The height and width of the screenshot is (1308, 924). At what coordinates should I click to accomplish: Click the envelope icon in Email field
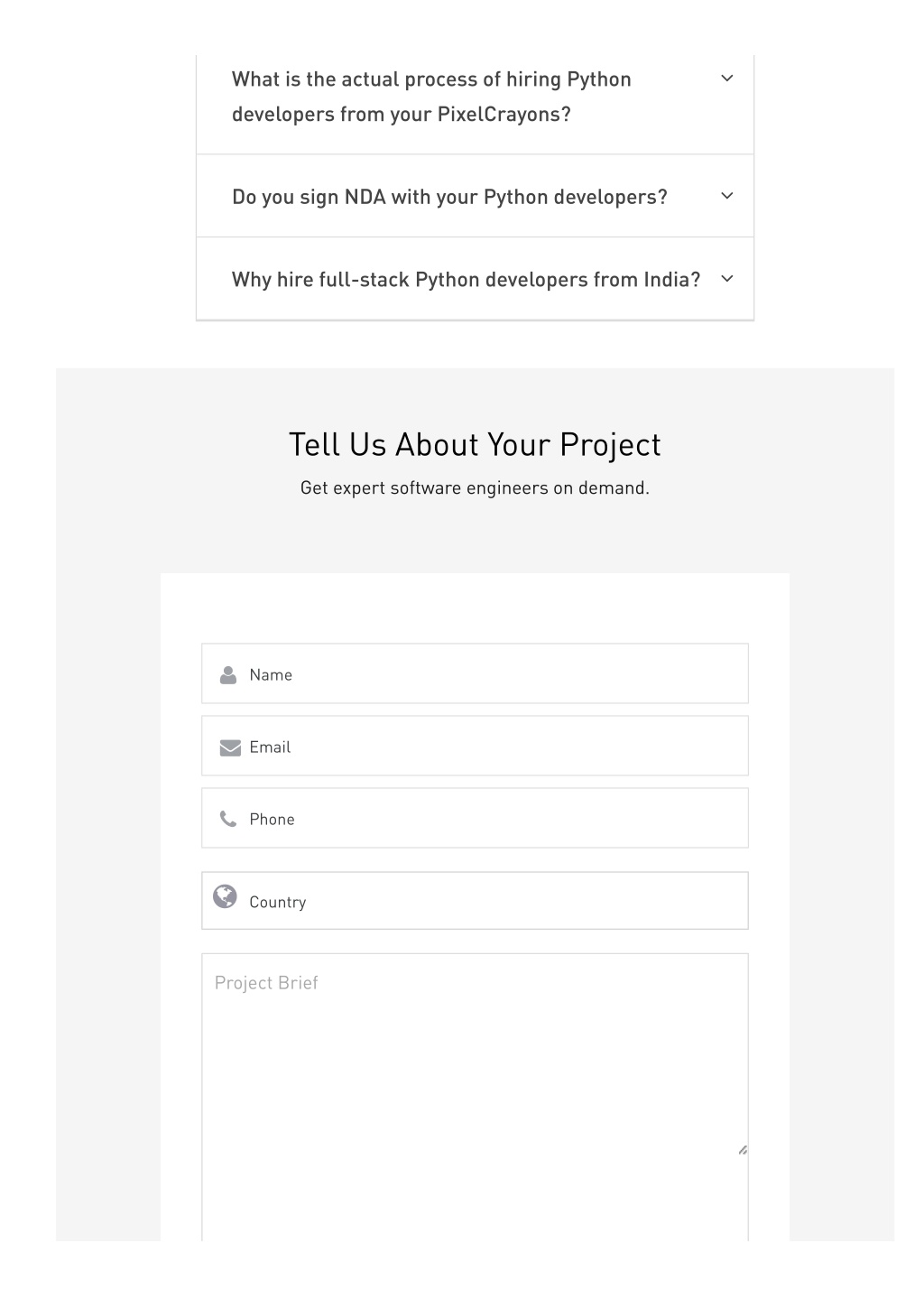point(230,747)
